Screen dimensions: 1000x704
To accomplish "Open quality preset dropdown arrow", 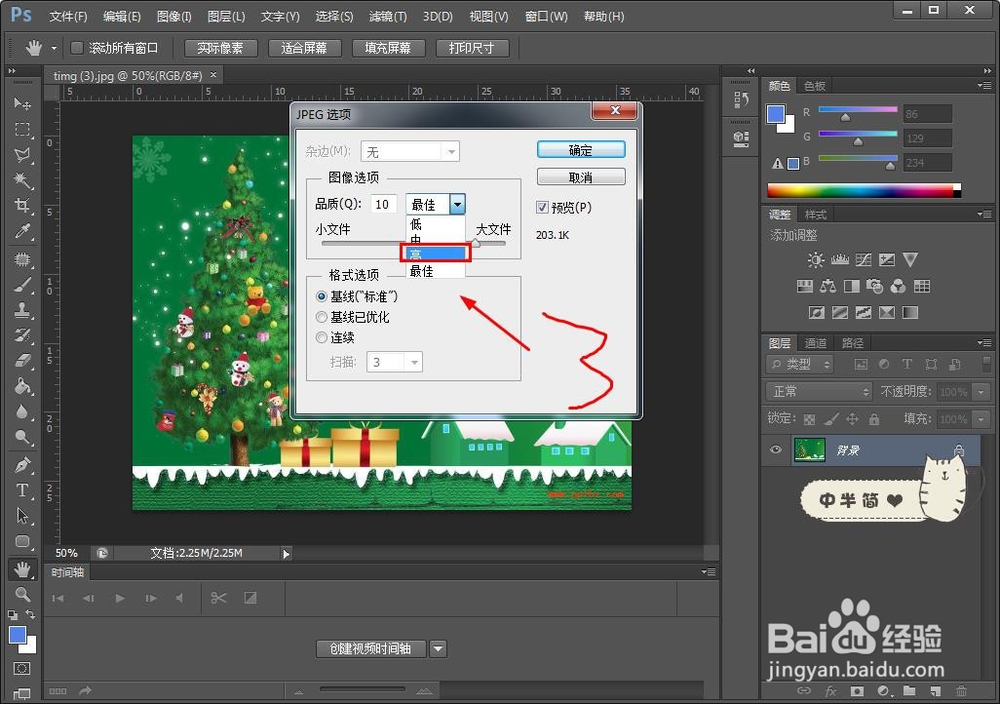I will [x=457, y=204].
